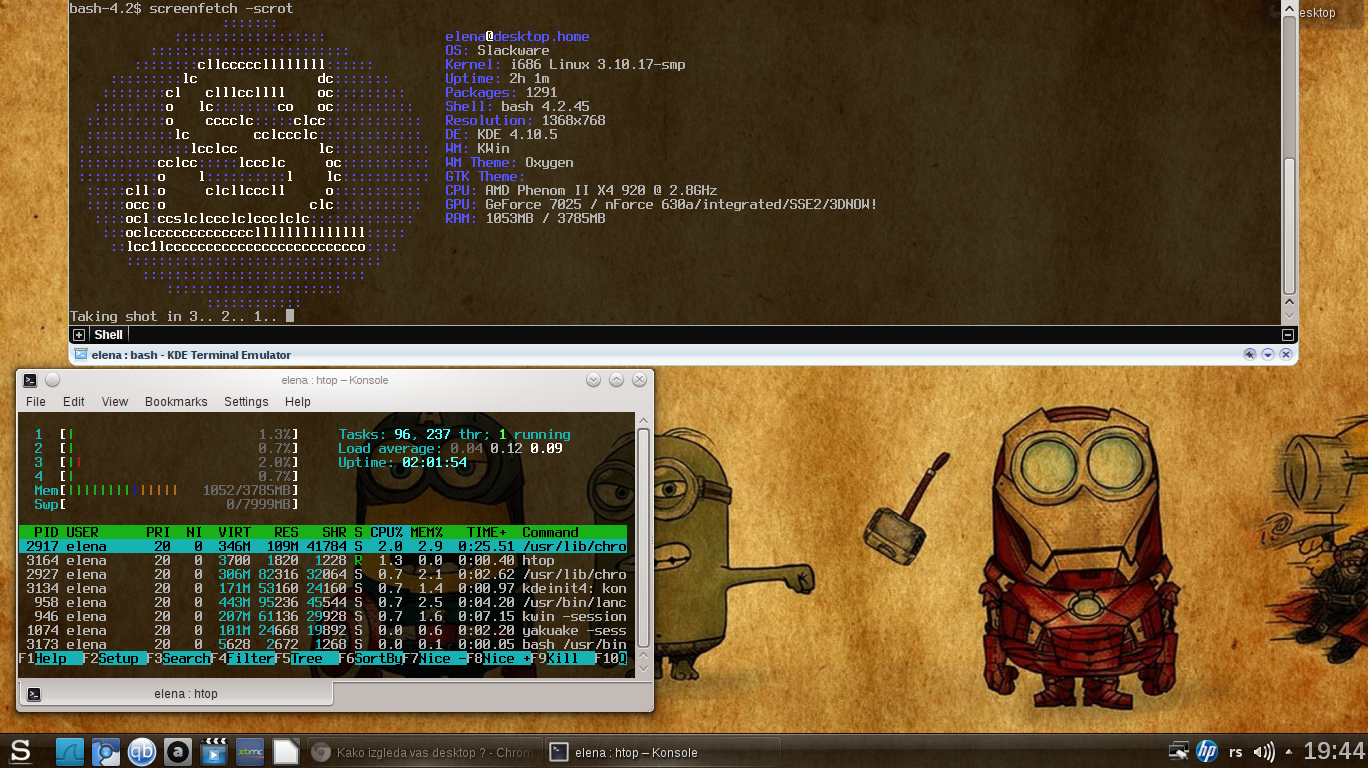This screenshot has height=768, width=1368.
Task: Select htop process row PID 2917
Action: click(x=323, y=546)
